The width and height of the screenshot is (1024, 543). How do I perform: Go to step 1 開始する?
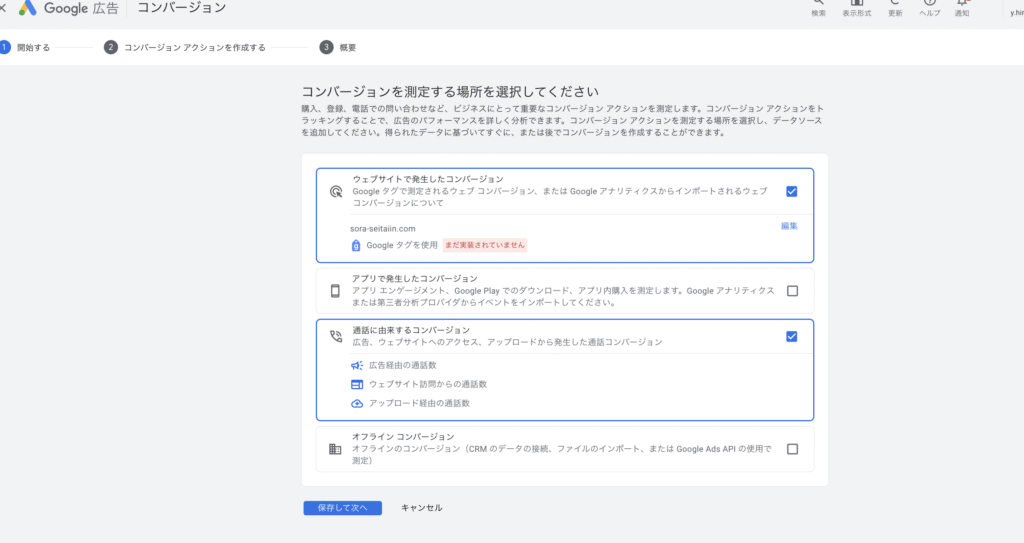(26, 47)
